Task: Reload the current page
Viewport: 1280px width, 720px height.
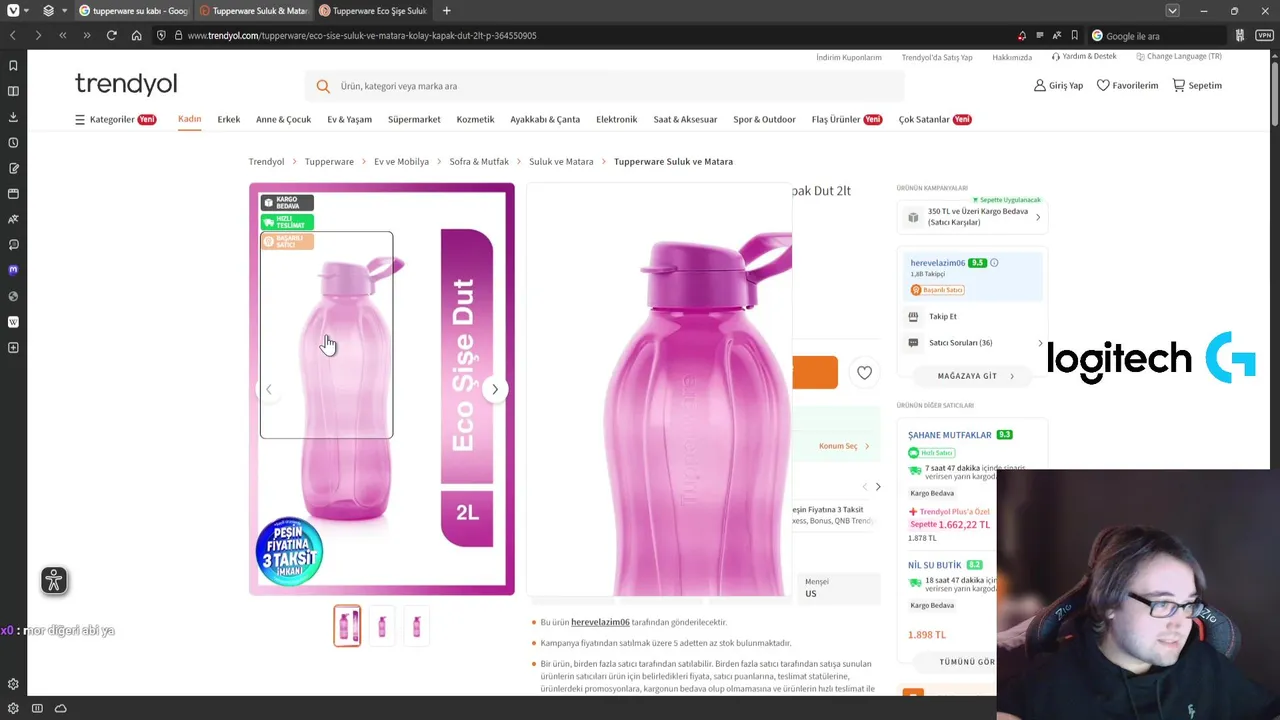Action: pyautogui.click(x=111, y=35)
